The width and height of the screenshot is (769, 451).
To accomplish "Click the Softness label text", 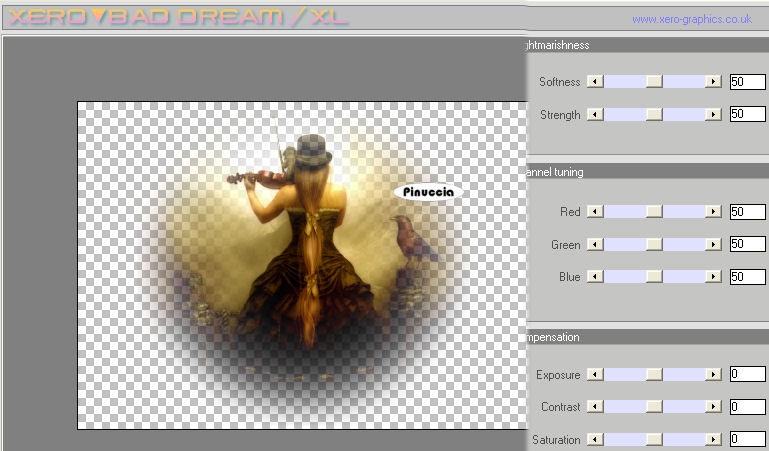I will pos(560,81).
